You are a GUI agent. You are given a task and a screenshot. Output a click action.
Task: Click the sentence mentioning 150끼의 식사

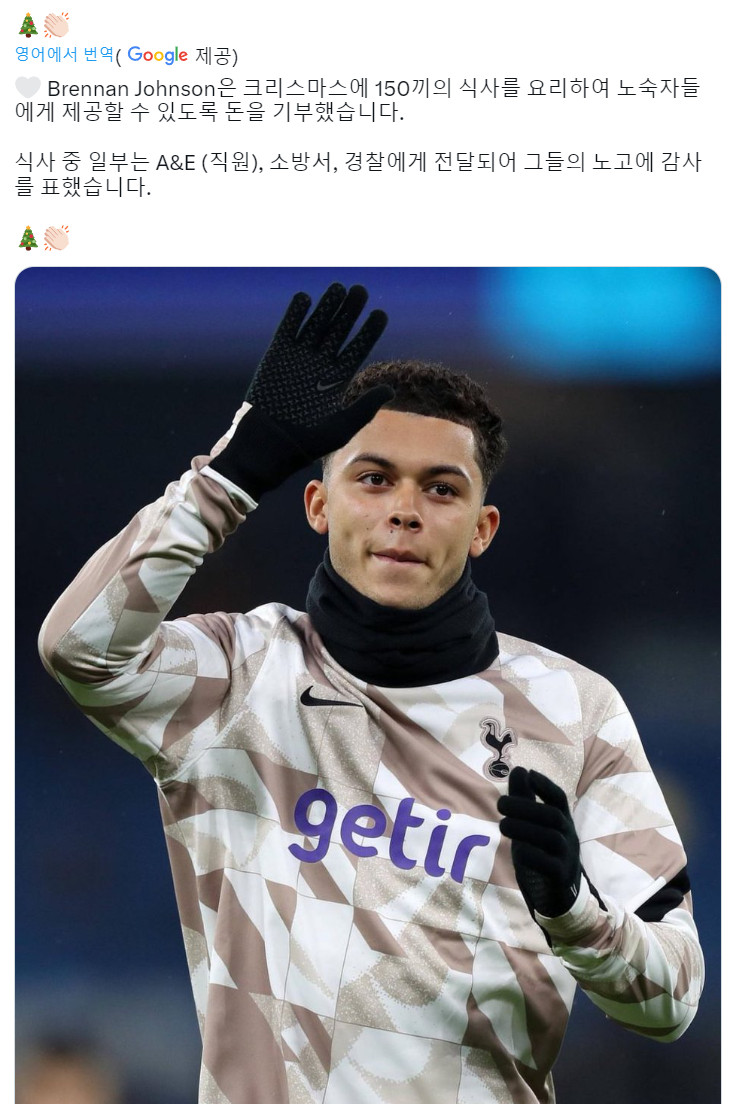(x=358, y=100)
